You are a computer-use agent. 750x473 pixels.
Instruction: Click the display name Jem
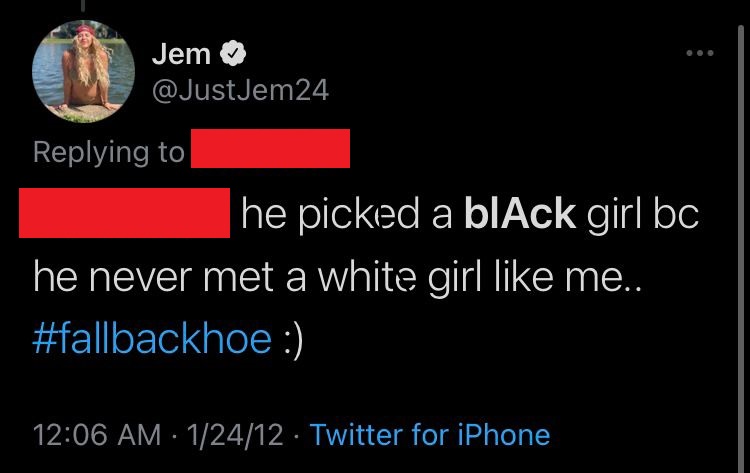coord(181,54)
